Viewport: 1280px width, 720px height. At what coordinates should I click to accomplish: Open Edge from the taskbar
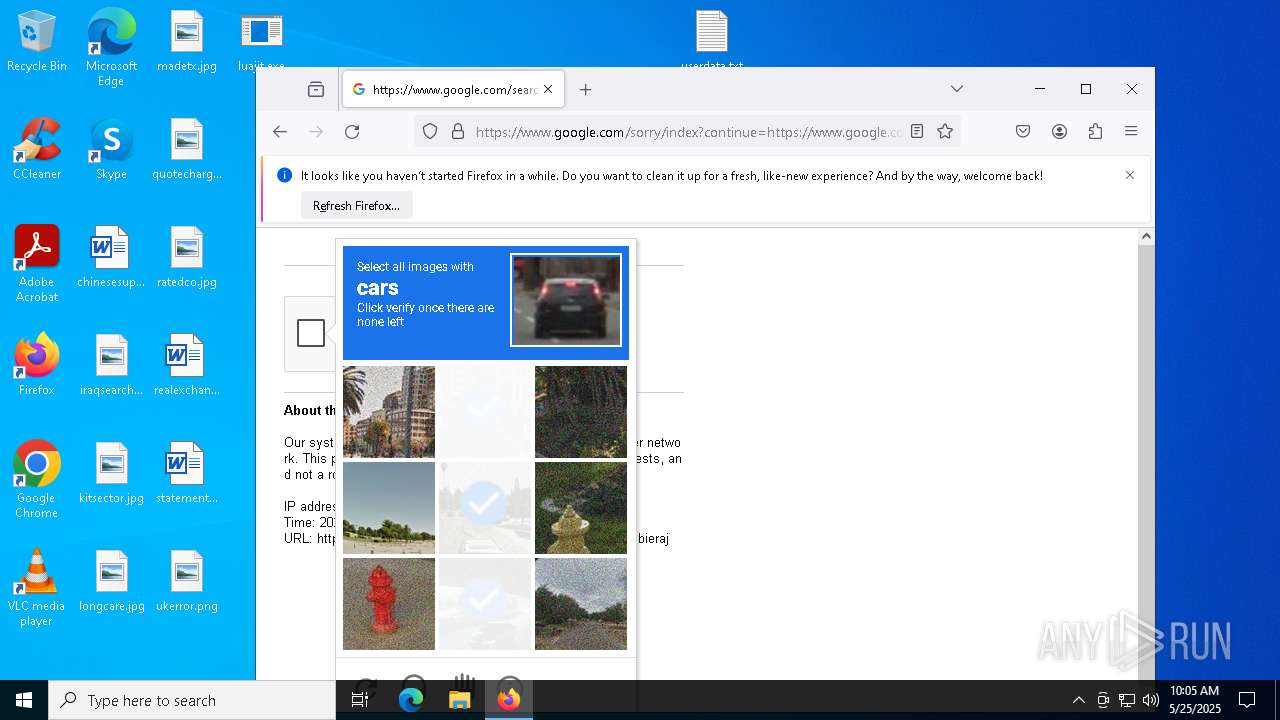(x=411, y=700)
